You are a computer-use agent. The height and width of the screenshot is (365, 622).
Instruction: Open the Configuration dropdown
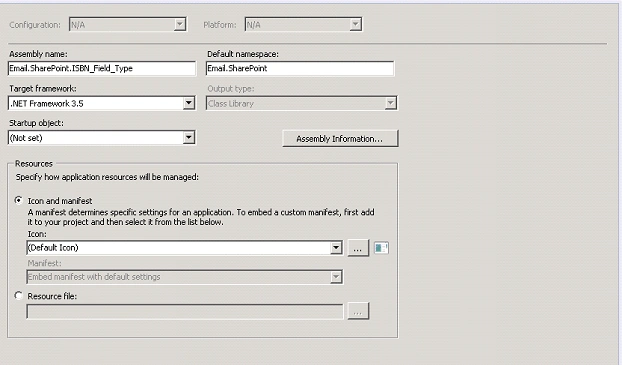(128, 25)
